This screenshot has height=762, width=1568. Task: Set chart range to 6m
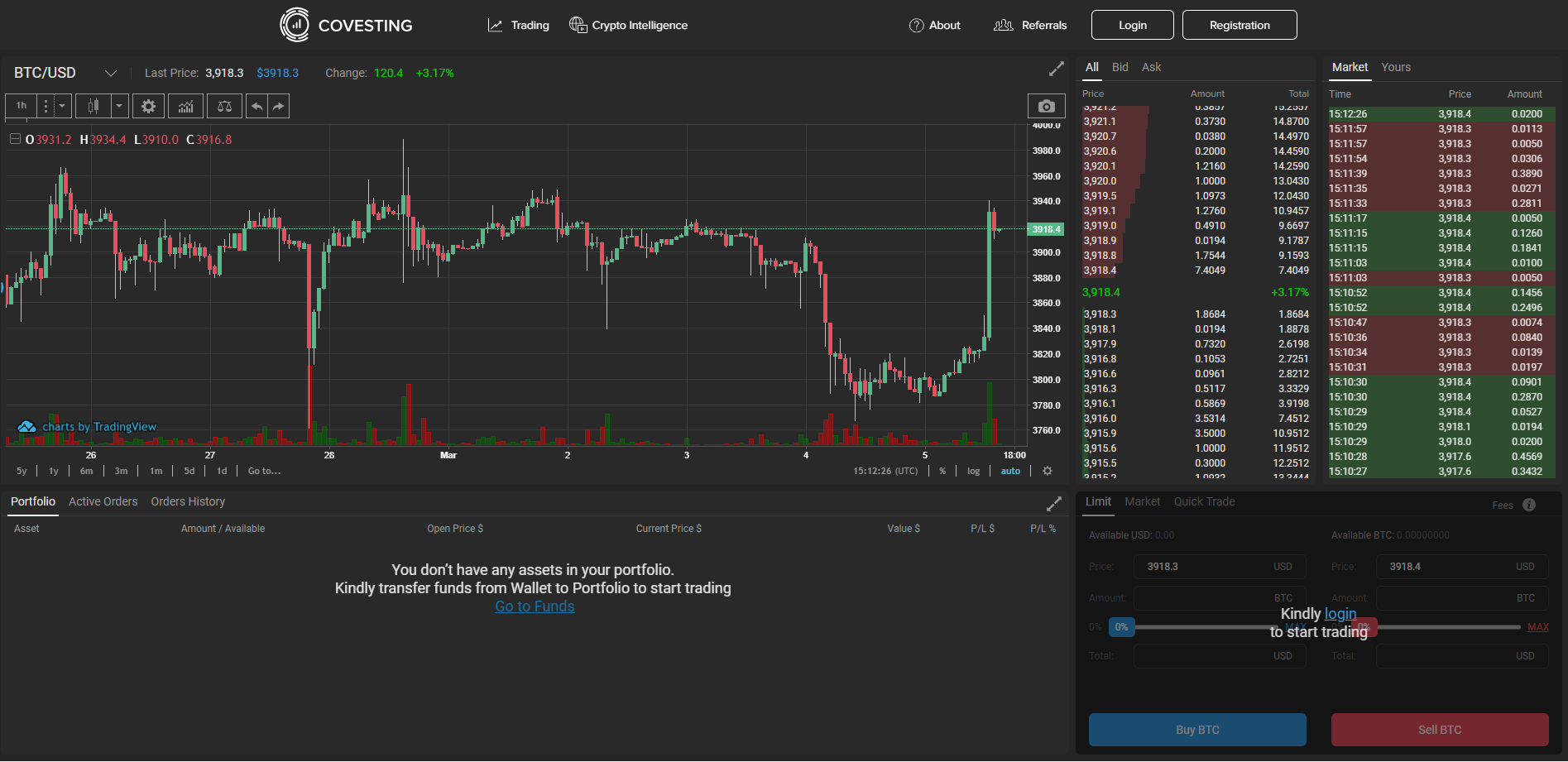(x=86, y=471)
